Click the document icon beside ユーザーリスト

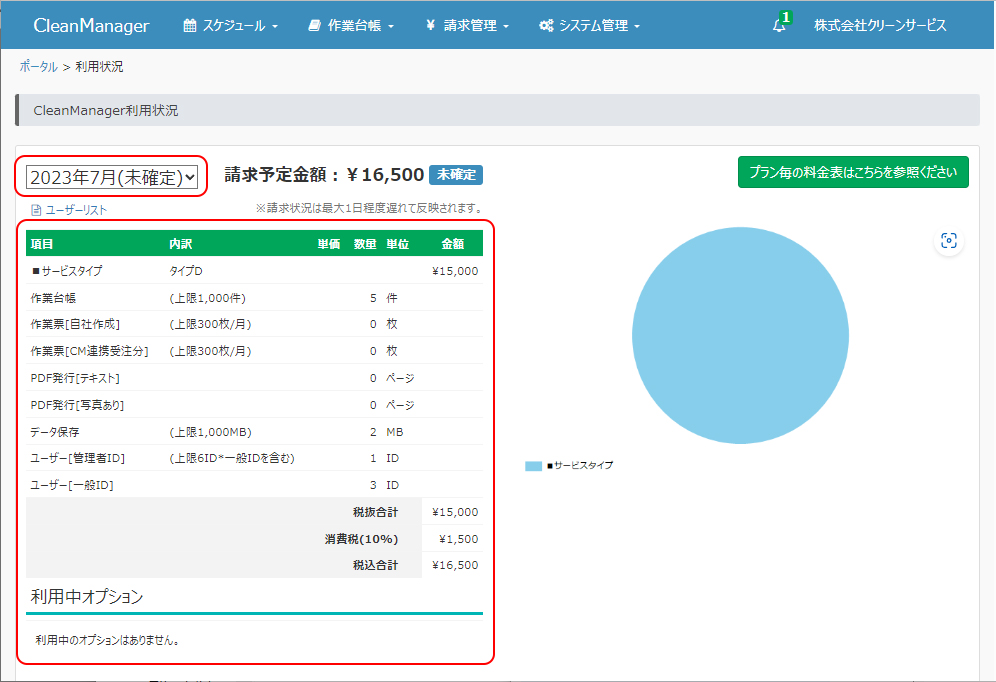(36, 210)
